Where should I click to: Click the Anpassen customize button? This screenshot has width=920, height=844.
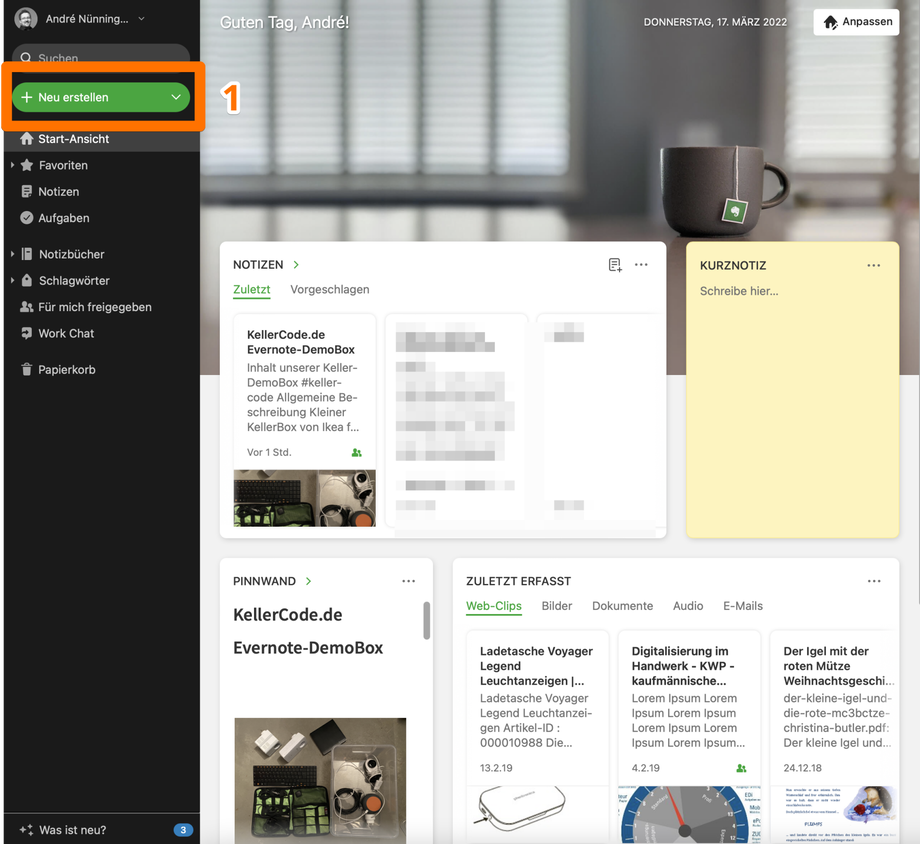(x=856, y=22)
